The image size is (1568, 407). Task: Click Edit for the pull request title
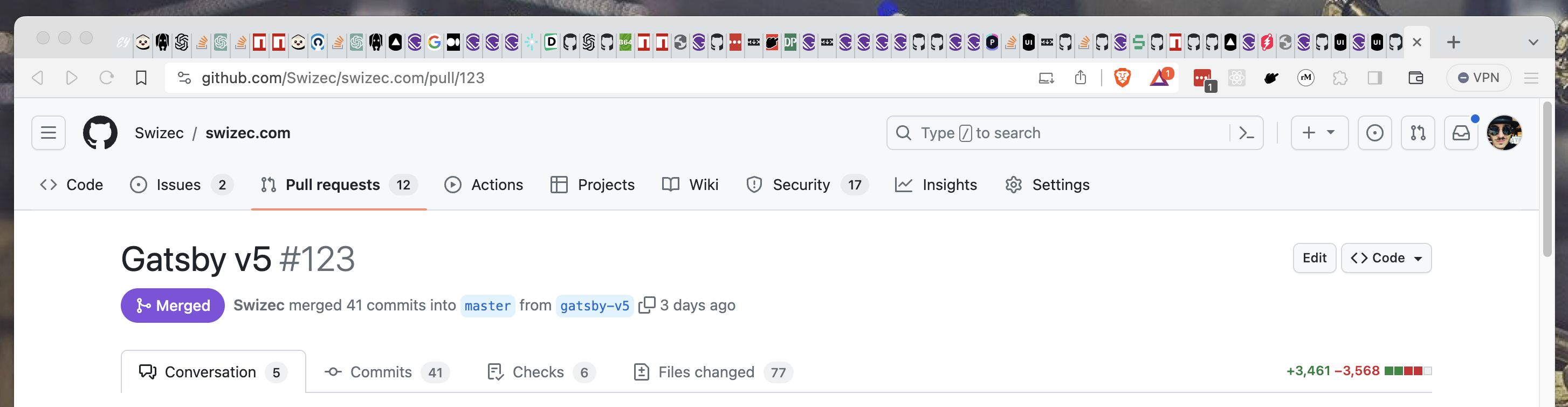pyautogui.click(x=1314, y=257)
